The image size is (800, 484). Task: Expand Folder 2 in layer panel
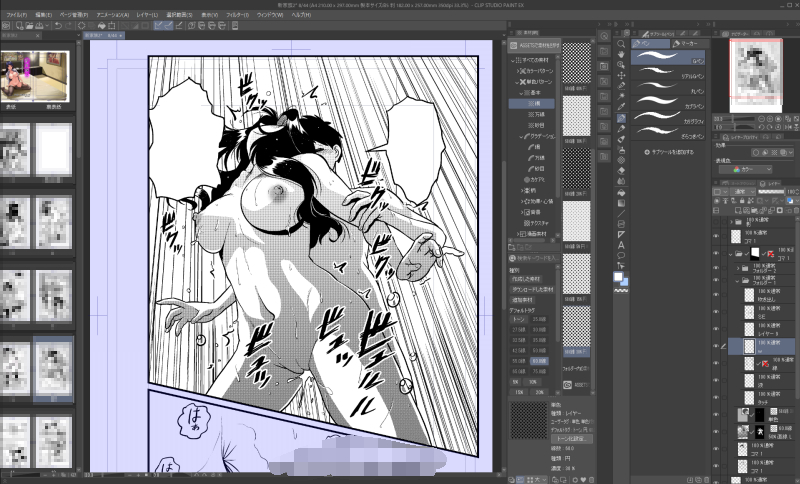pyautogui.click(x=738, y=267)
